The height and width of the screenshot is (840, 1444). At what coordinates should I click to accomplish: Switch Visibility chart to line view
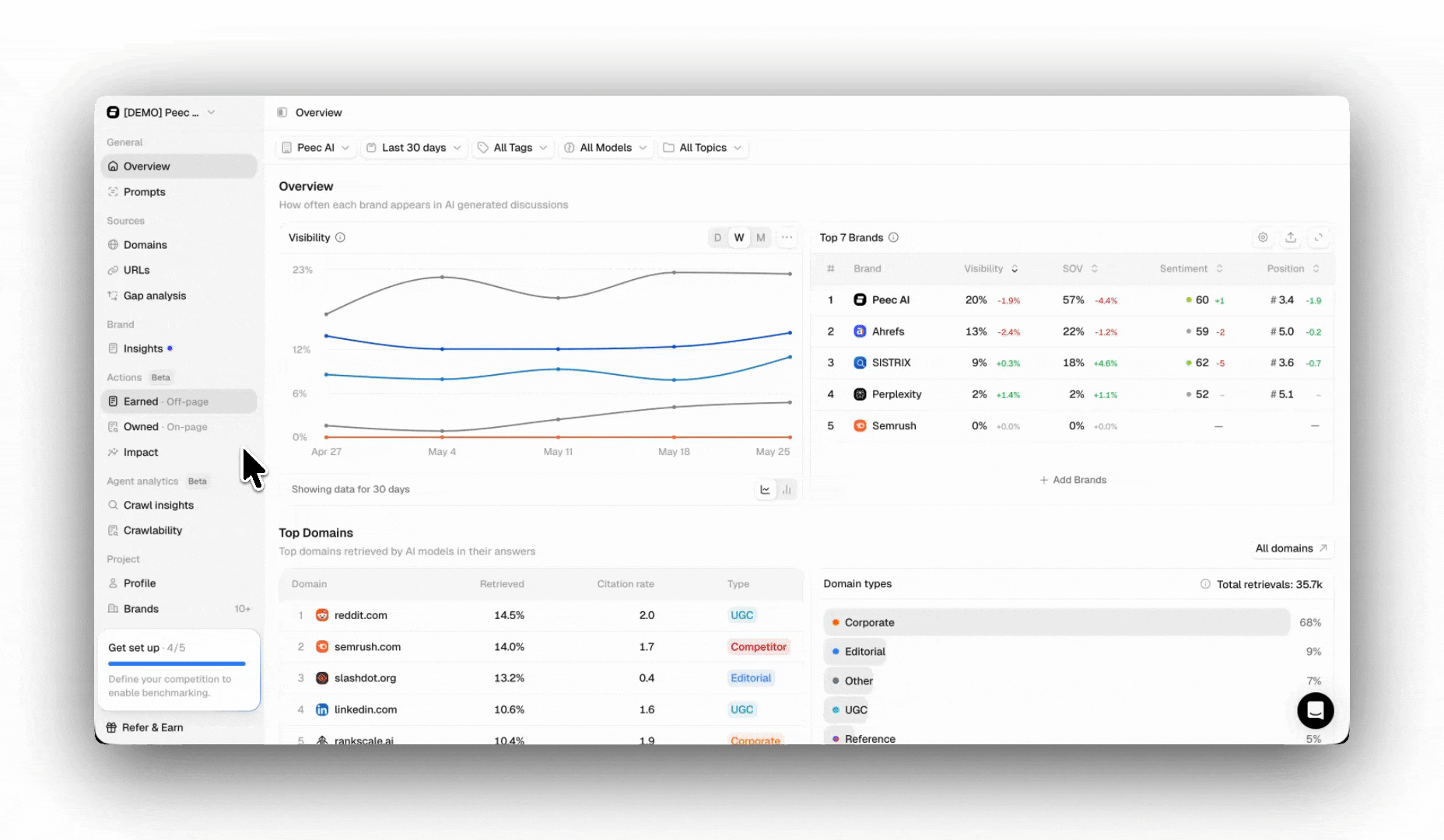pyautogui.click(x=766, y=490)
